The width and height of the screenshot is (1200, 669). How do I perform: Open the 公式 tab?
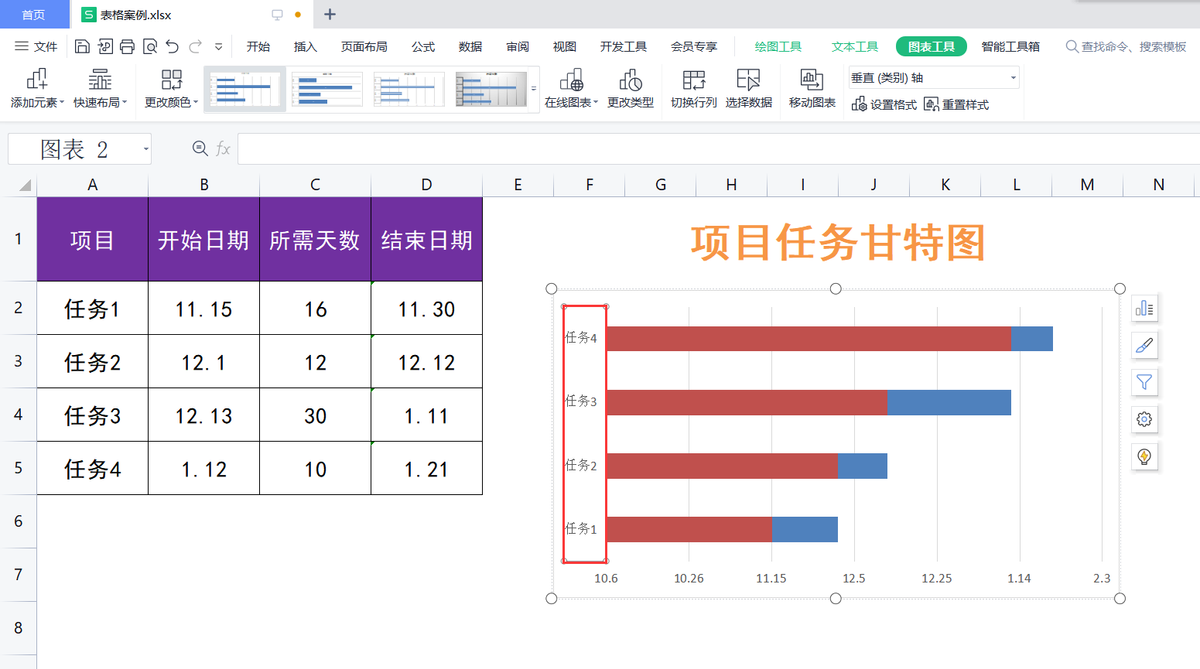[x=423, y=46]
